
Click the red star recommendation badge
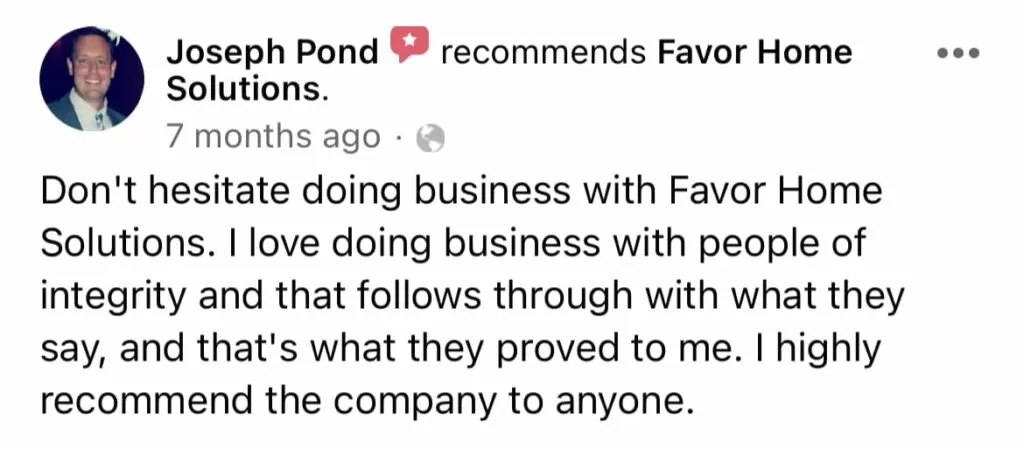(x=409, y=44)
